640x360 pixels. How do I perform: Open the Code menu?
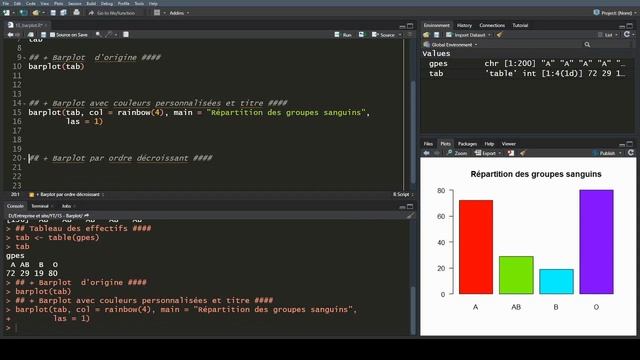click(x=31, y=3)
